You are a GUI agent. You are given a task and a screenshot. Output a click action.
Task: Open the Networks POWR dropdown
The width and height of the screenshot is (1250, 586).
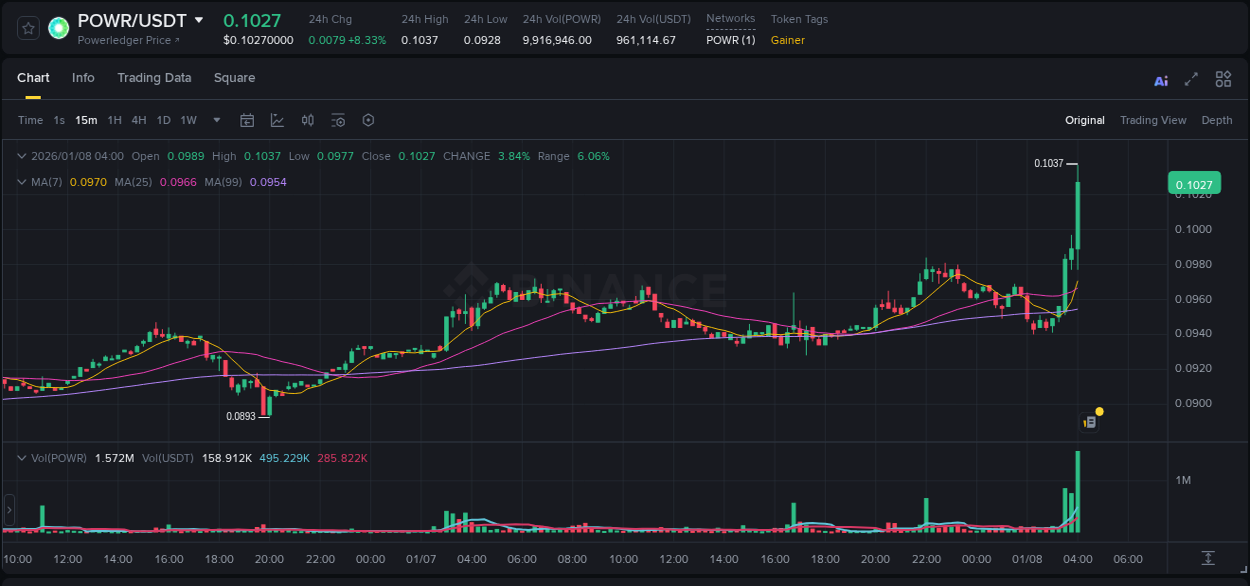[731, 40]
